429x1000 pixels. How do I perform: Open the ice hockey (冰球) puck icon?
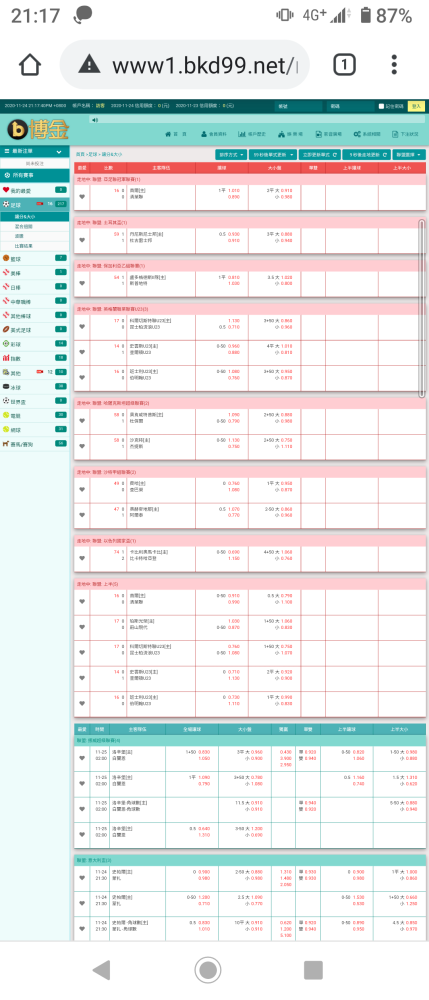[6, 386]
